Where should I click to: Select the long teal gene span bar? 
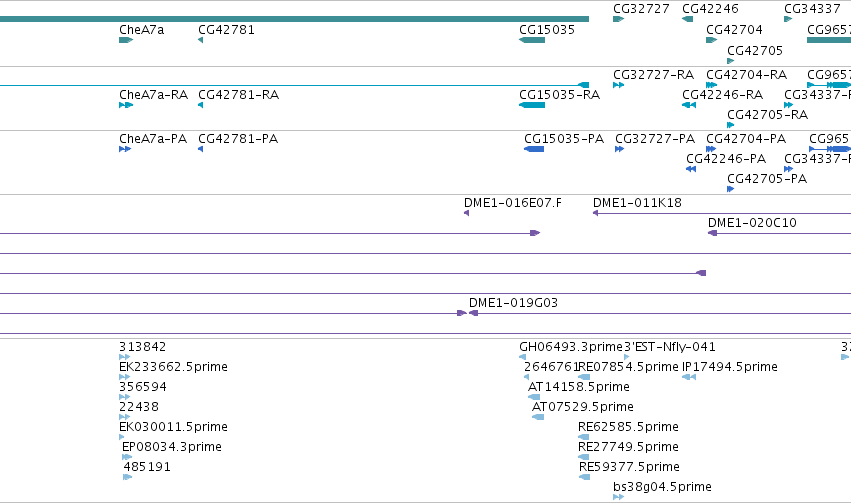tap(294, 19)
